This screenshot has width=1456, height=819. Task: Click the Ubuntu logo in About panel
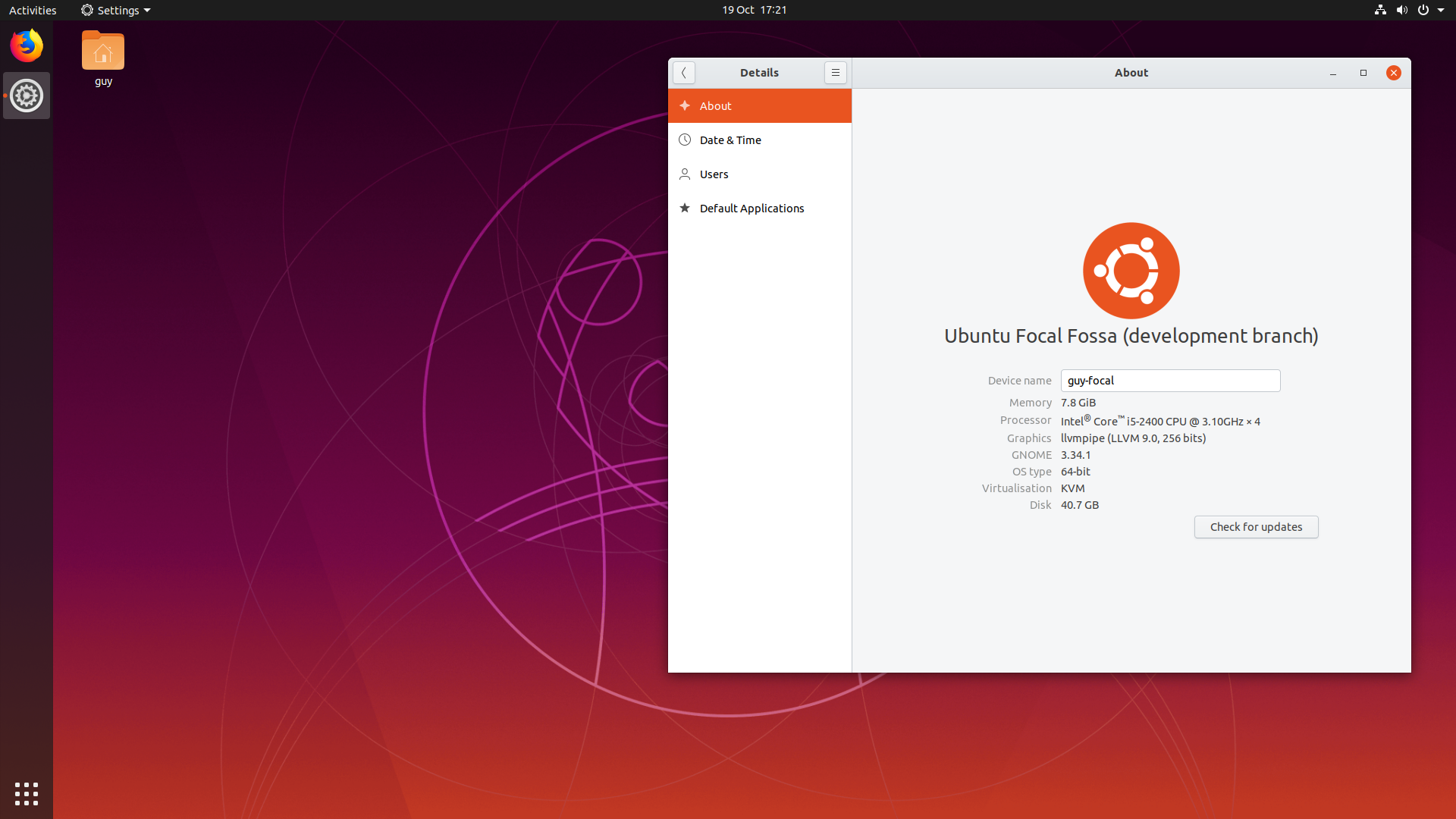click(1130, 271)
